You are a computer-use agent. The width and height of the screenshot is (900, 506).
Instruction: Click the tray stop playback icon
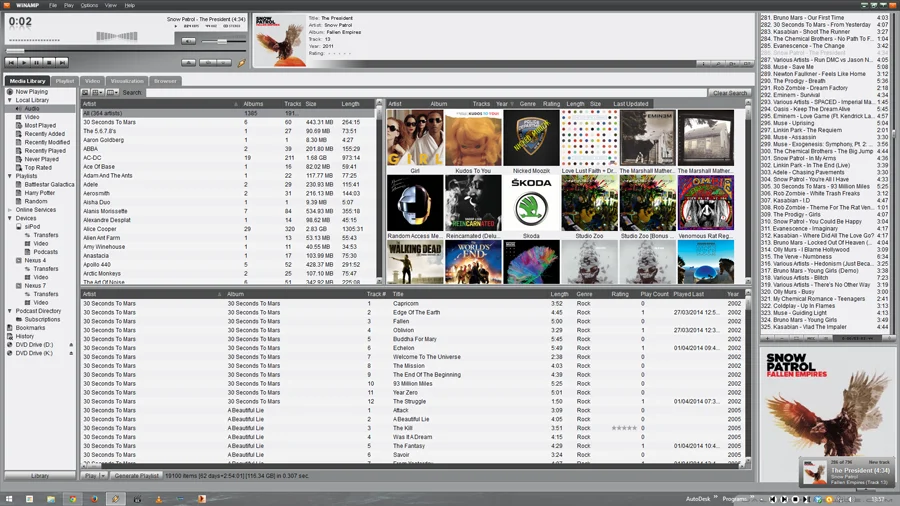click(795, 500)
